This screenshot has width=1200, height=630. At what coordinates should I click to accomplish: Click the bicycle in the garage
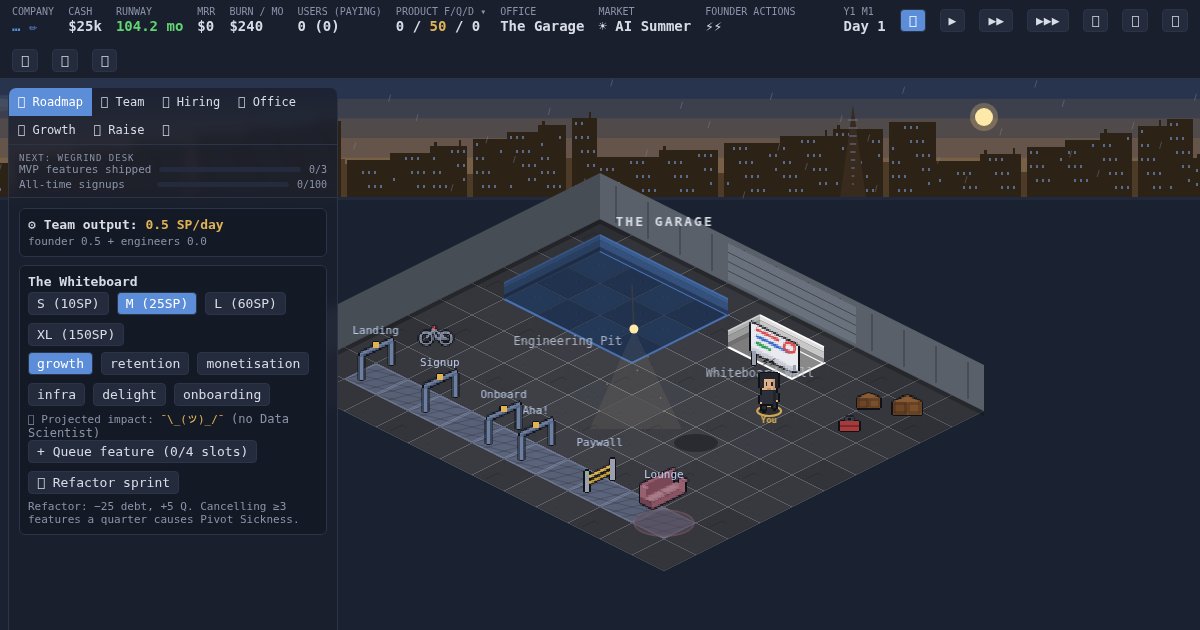click(x=436, y=335)
